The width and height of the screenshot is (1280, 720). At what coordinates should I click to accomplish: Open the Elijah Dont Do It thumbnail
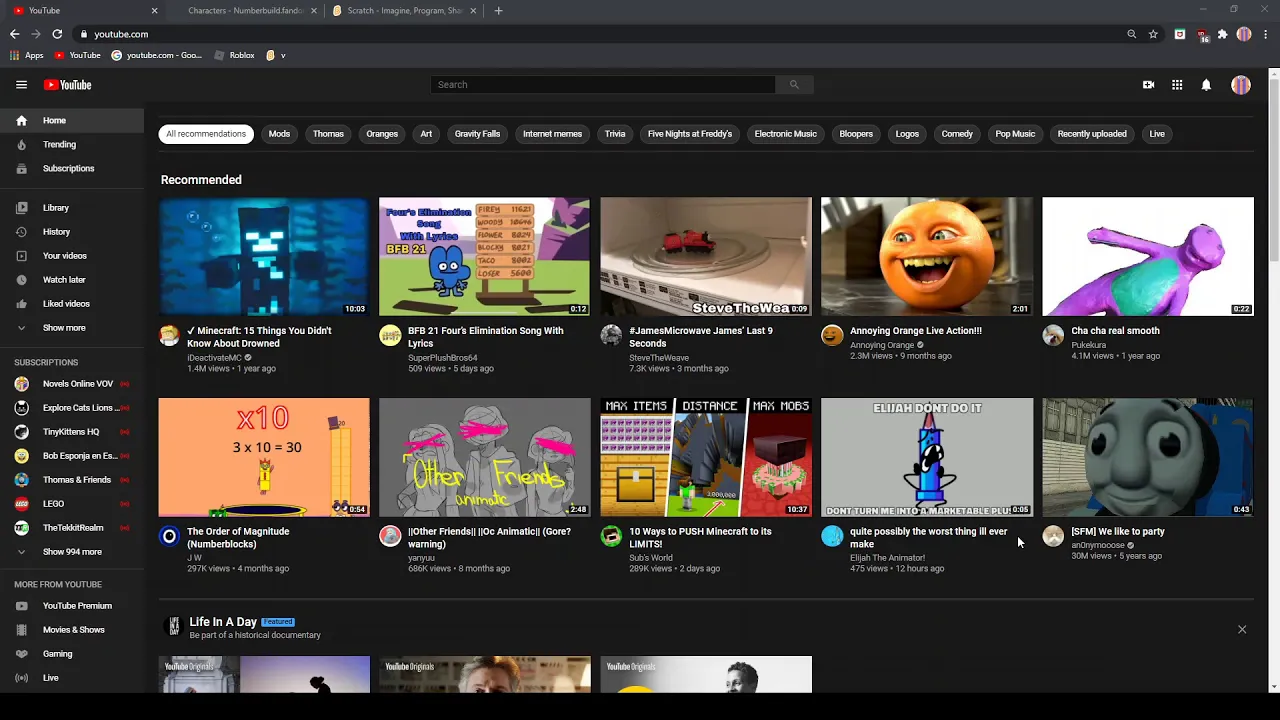pyautogui.click(x=927, y=457)
